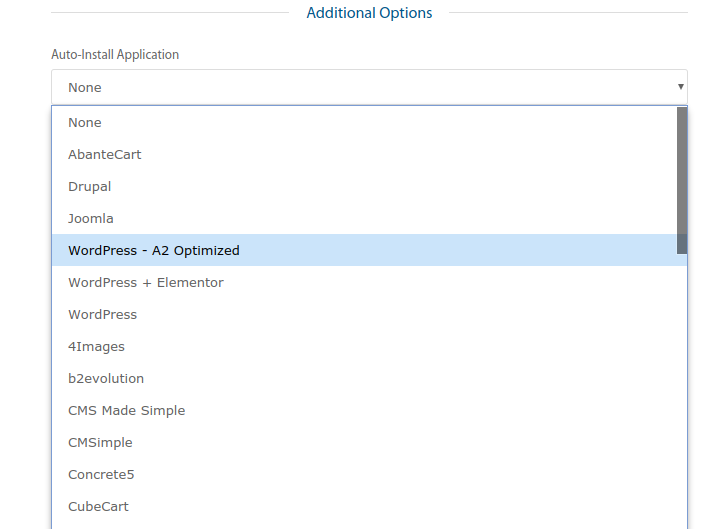Select None from the application list
Screen dimensions: 709x529
point(85,122)
